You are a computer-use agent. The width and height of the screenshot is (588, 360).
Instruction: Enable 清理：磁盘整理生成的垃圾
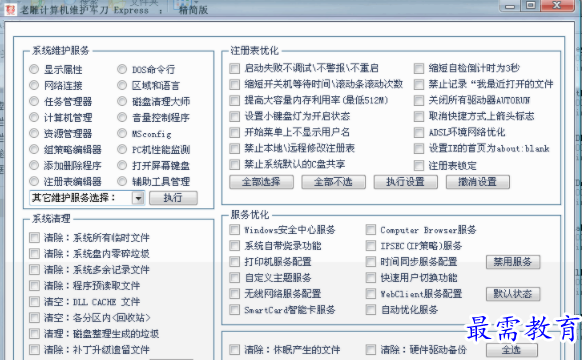click(x=34, y=334)
